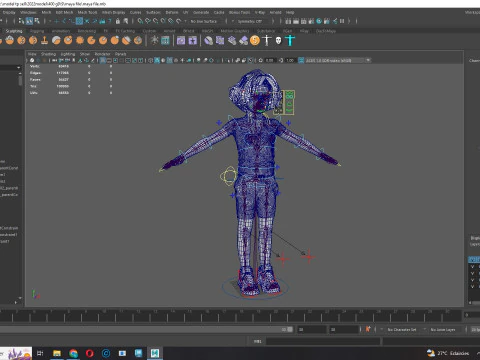480x360 pixels.
Task: Open the Mesh Tools menu
Action: click(87, 12)
